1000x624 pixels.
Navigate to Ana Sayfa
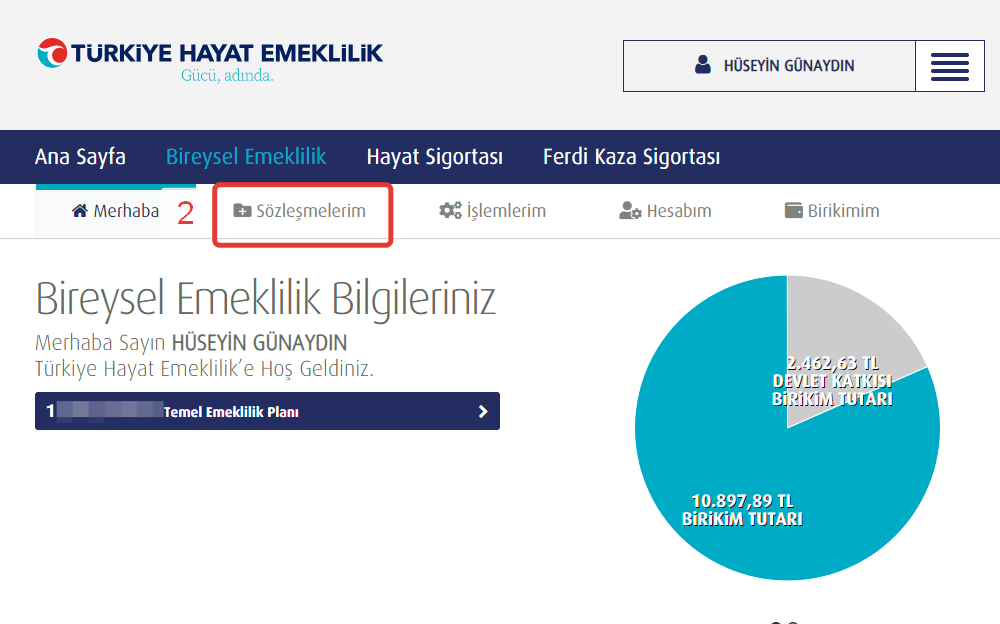click(x=80, y=157)
